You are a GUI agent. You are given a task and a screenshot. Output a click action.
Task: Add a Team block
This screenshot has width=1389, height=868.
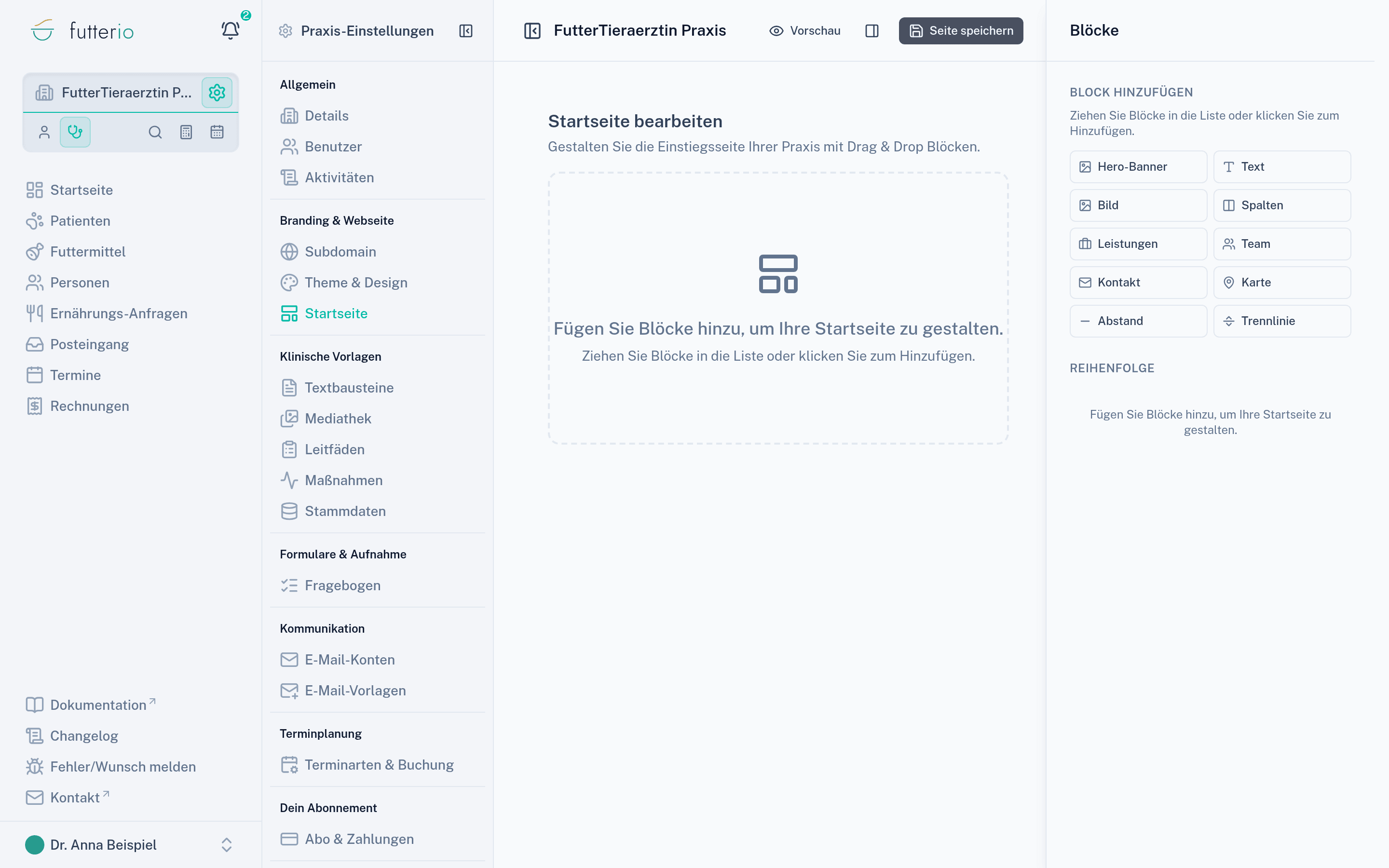1281,244
